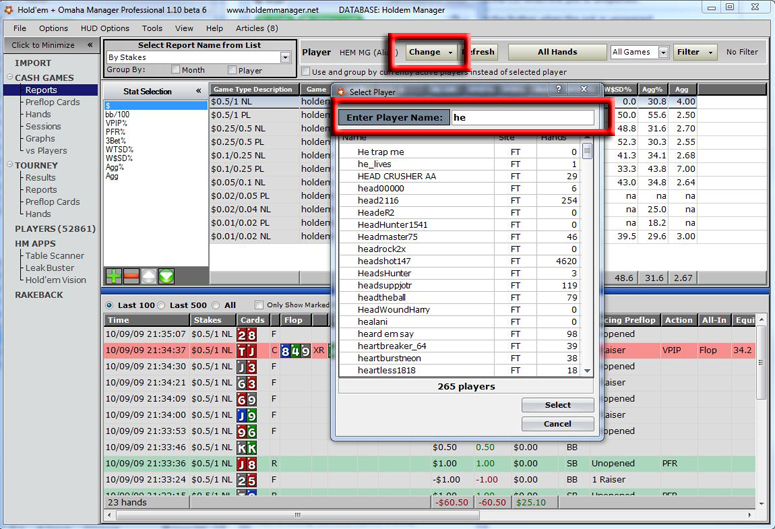The height and width of the screenshot is (529, 775).
Task: Select the Last 500 radio button
Action: coord(161,305)
